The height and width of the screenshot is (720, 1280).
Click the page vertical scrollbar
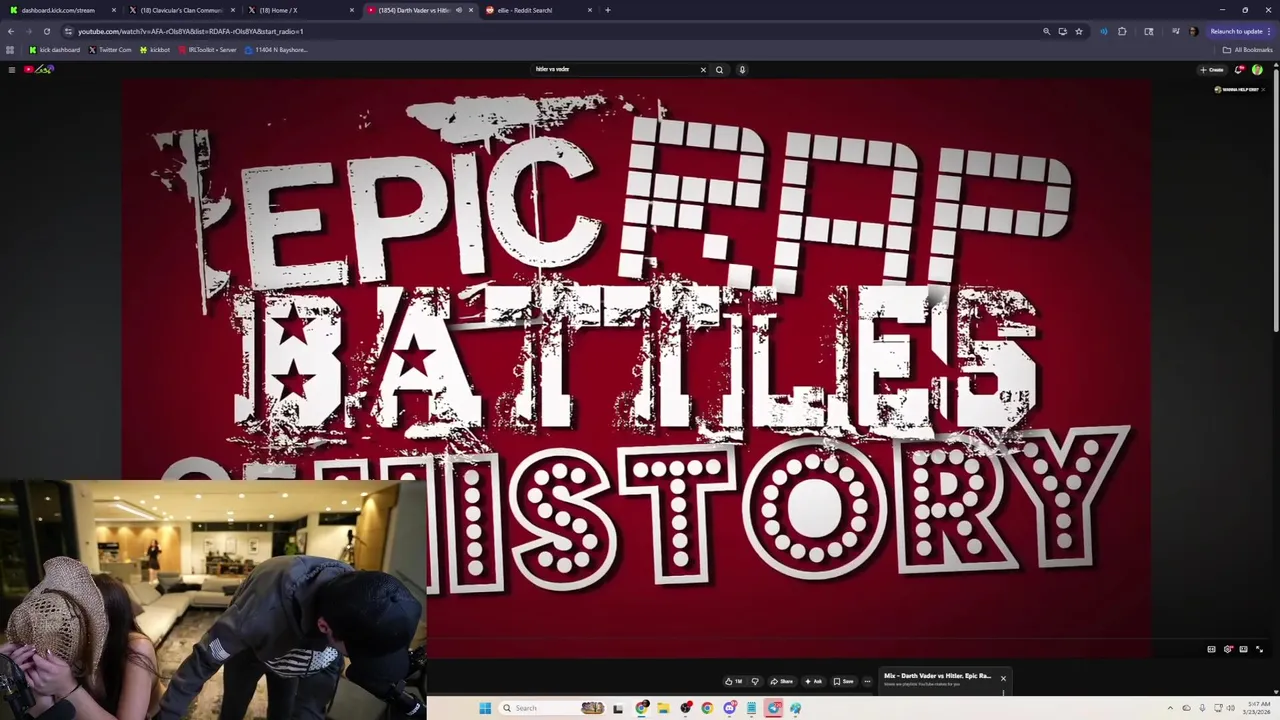pos(1275,200)
